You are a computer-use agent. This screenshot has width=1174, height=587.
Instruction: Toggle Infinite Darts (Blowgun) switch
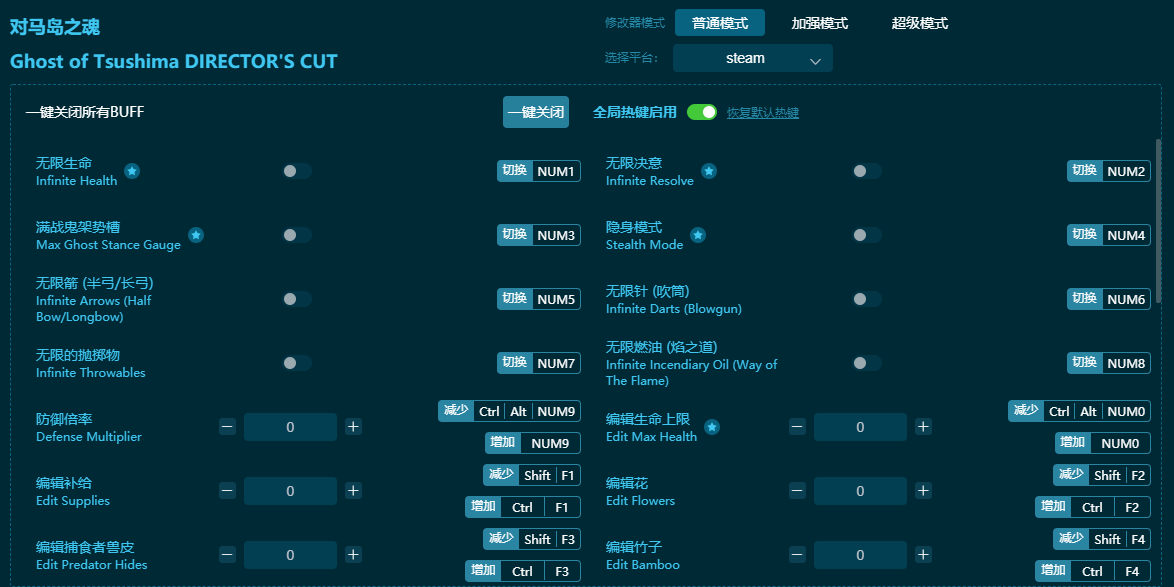click(x=866, y=299)
